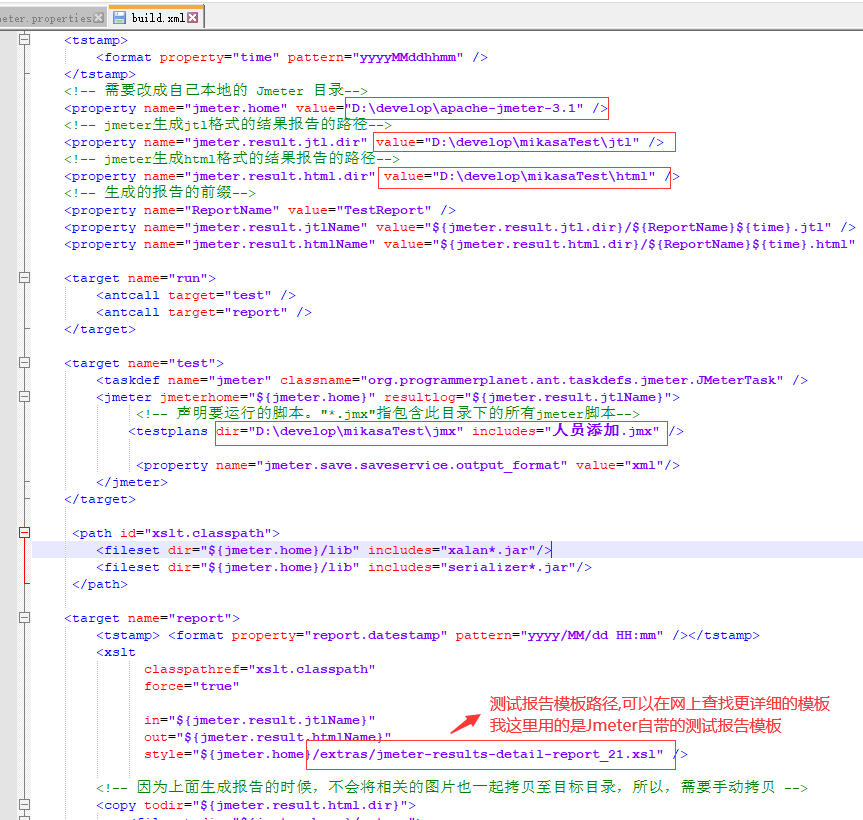Click the force="true" attribute line
The width and height of the screenshot is (863, 820).
pyautogui.click(x=192, y=687)
